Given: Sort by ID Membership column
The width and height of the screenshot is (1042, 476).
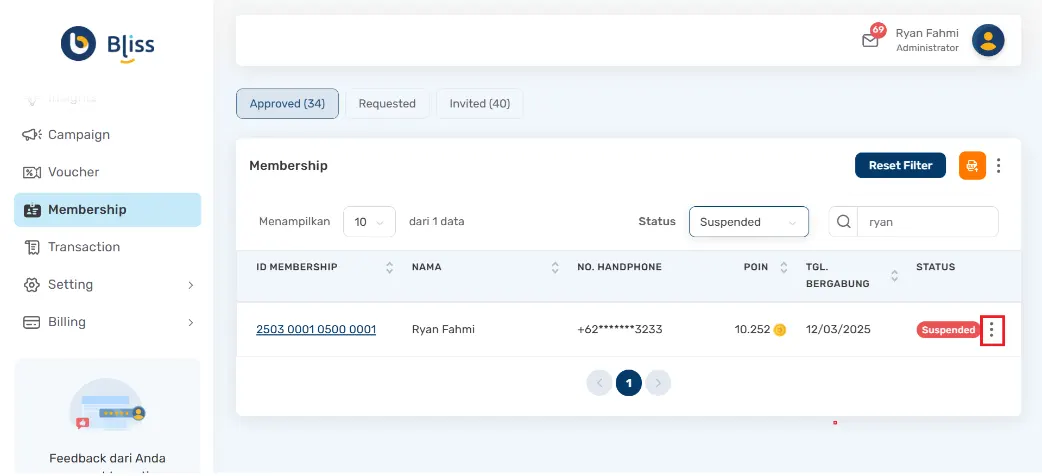Looking at the screenshot, I should coord(389,268).
